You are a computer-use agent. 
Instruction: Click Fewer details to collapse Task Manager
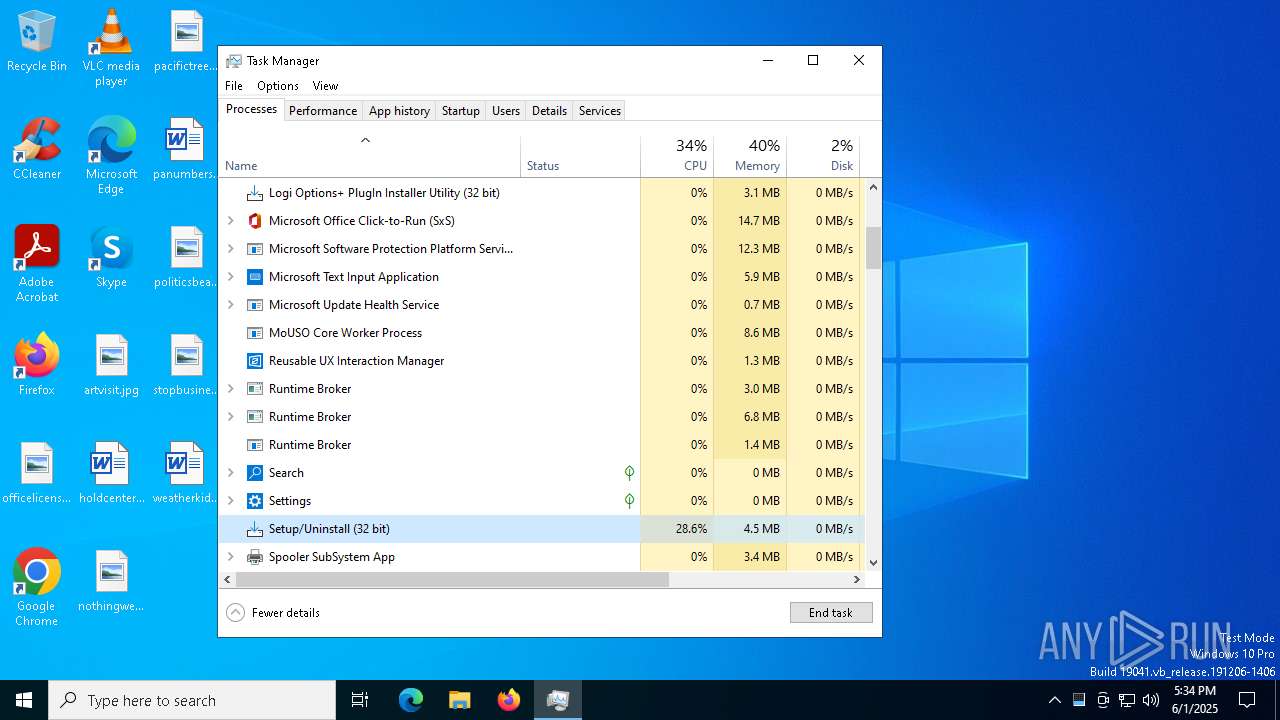[274, 613]
